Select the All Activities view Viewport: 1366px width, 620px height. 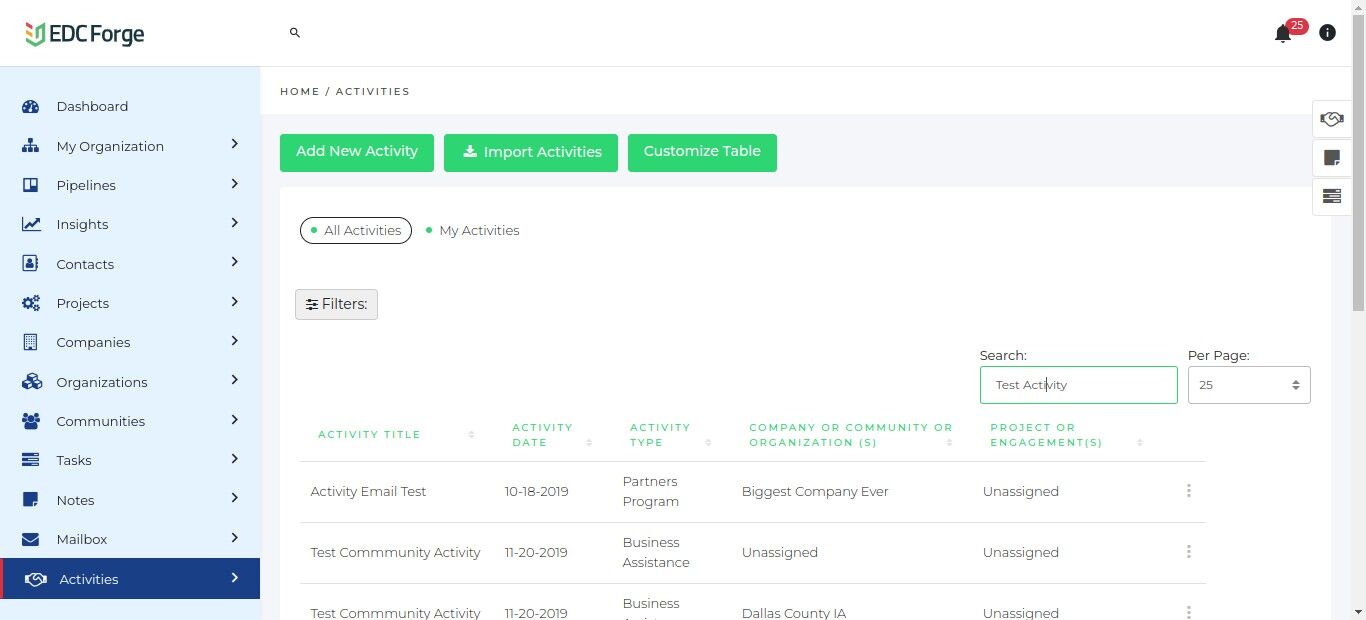[356, 230]
